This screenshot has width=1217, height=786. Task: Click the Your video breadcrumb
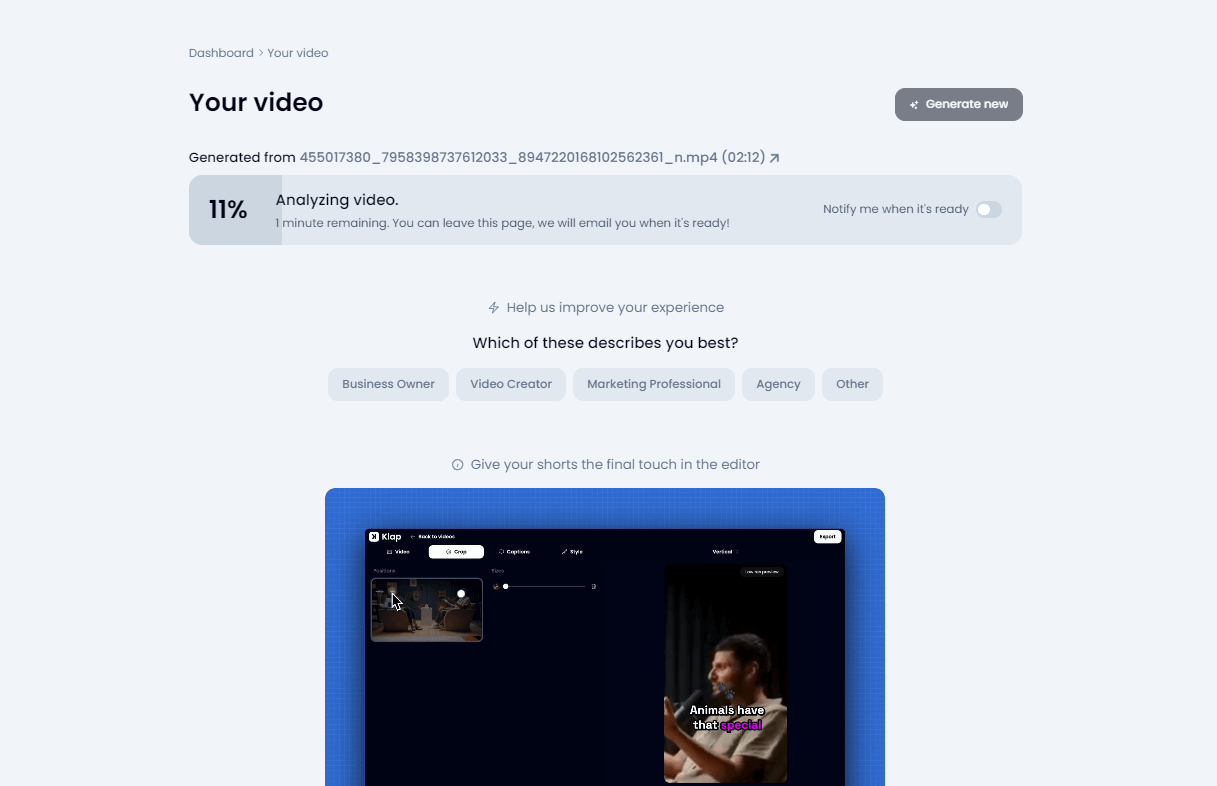point(298,53)
